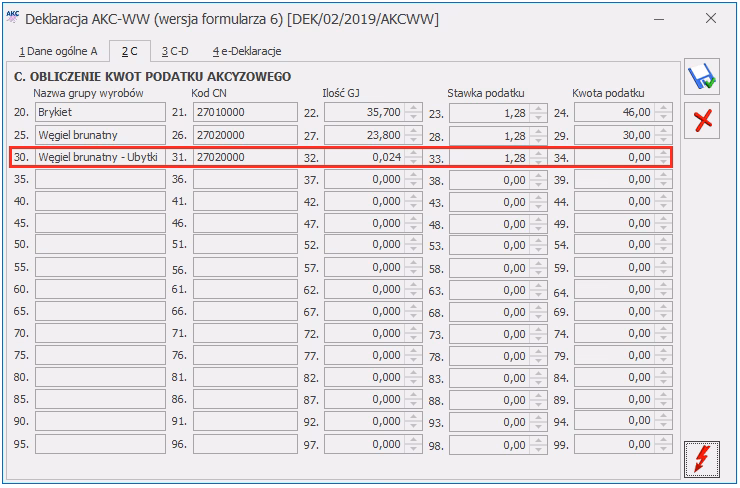Viewport: 740px width, 488px height.
Task: Decrease Stawka podatku value in field 23
Action: coord(538,117)
